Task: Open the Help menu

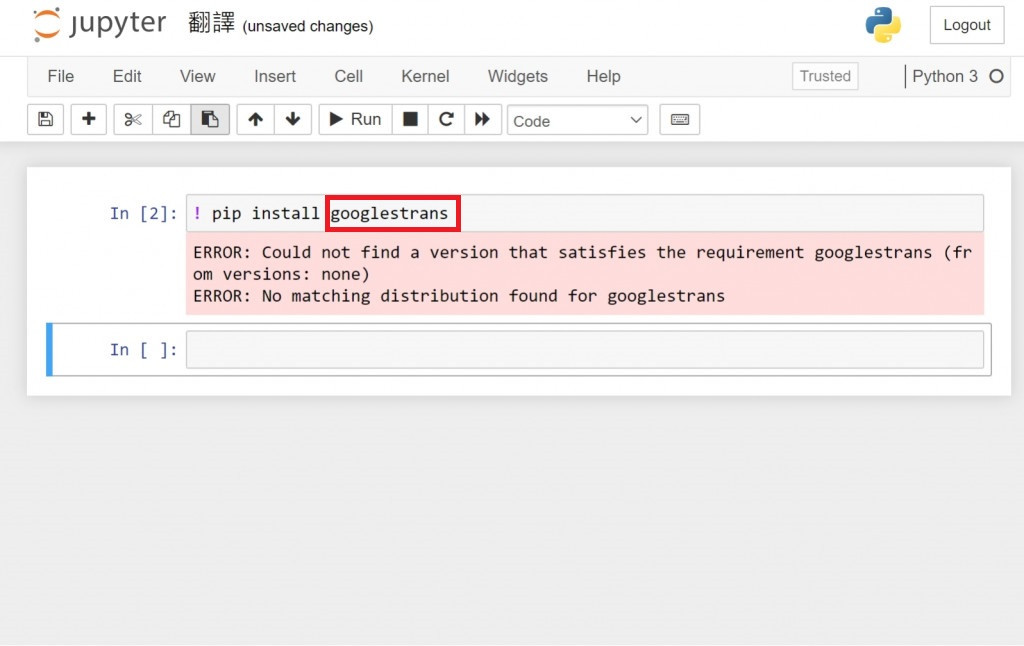Action: (x=603, y=76)
